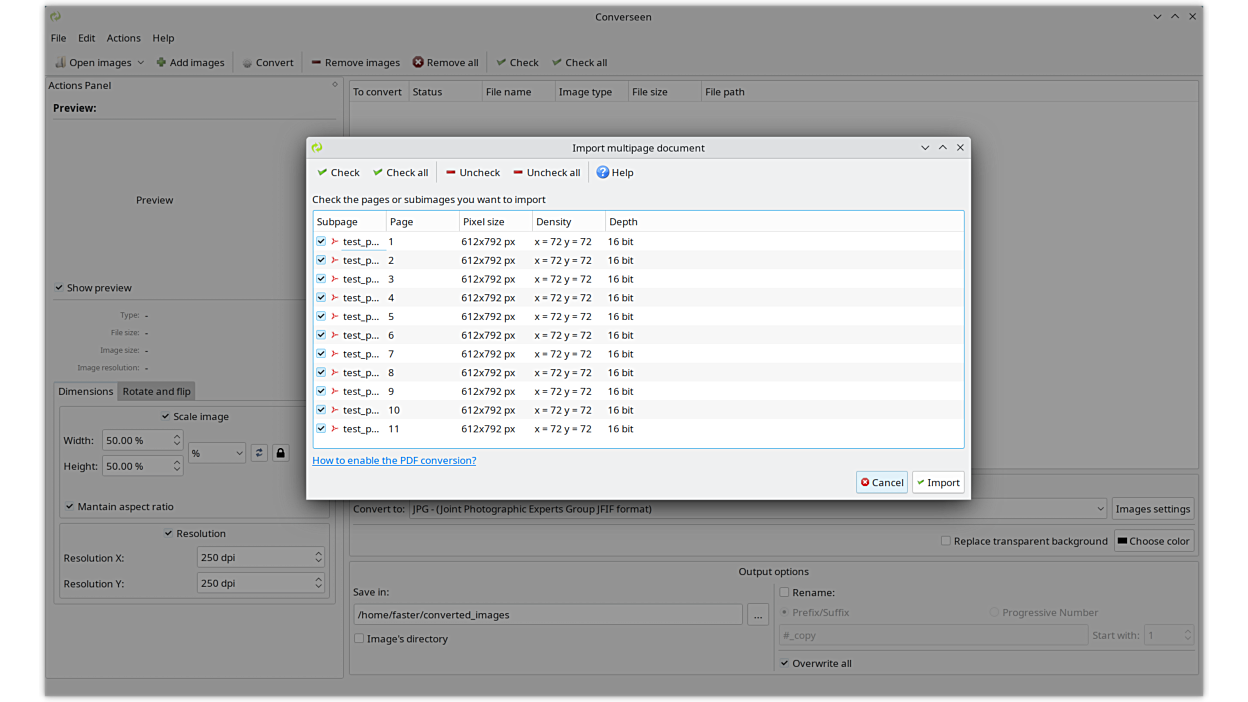This screenshot has width=1248, height=702.
Task: Open the Actions menu
Action: tap(123, 38)
